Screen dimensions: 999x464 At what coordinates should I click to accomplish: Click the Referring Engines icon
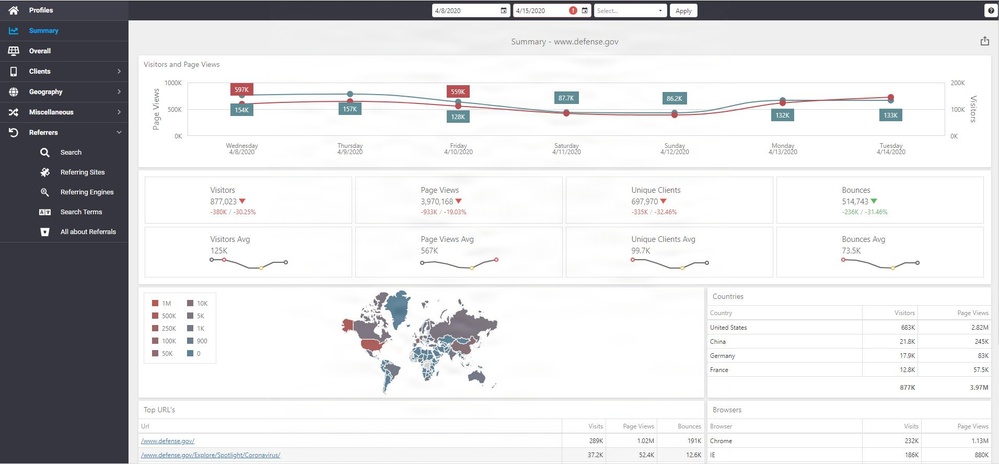(x=45, y=192)
